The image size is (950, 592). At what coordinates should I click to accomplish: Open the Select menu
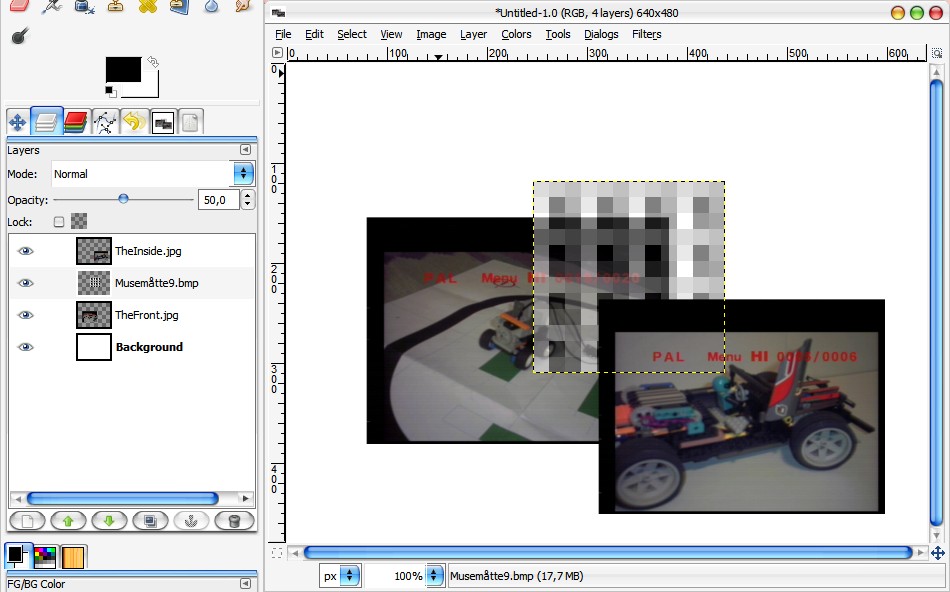[352, 34]
